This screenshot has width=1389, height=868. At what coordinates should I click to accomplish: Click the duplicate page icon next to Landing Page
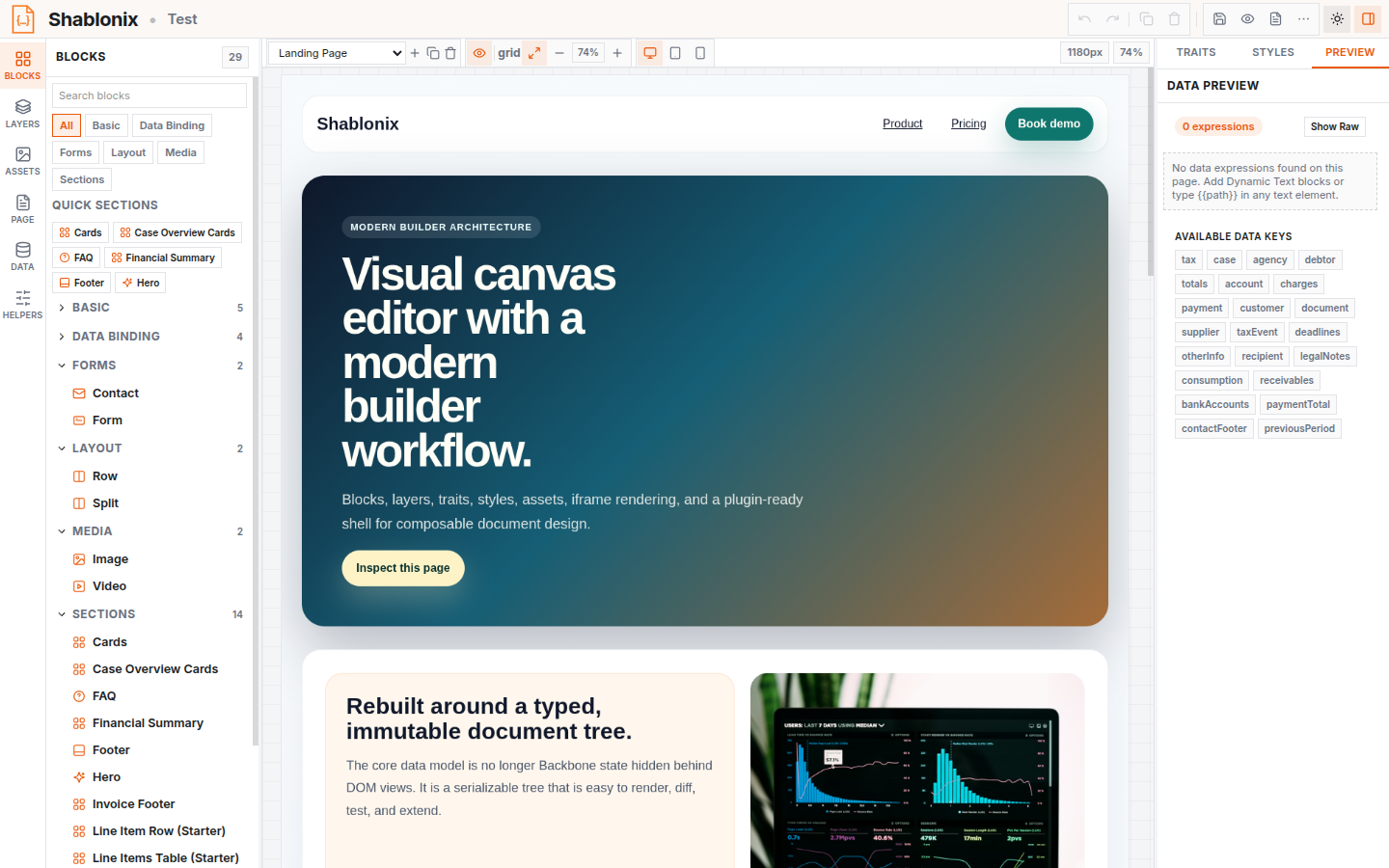click(x=433, y=53)
